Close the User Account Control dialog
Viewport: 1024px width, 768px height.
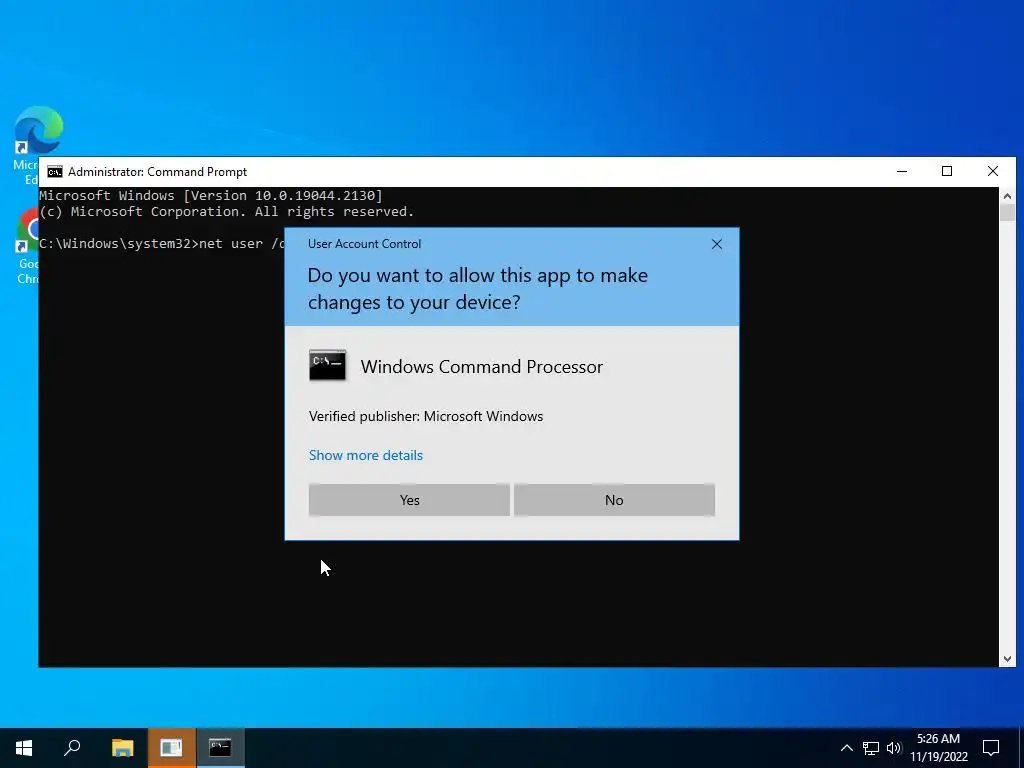pos(716,244)
